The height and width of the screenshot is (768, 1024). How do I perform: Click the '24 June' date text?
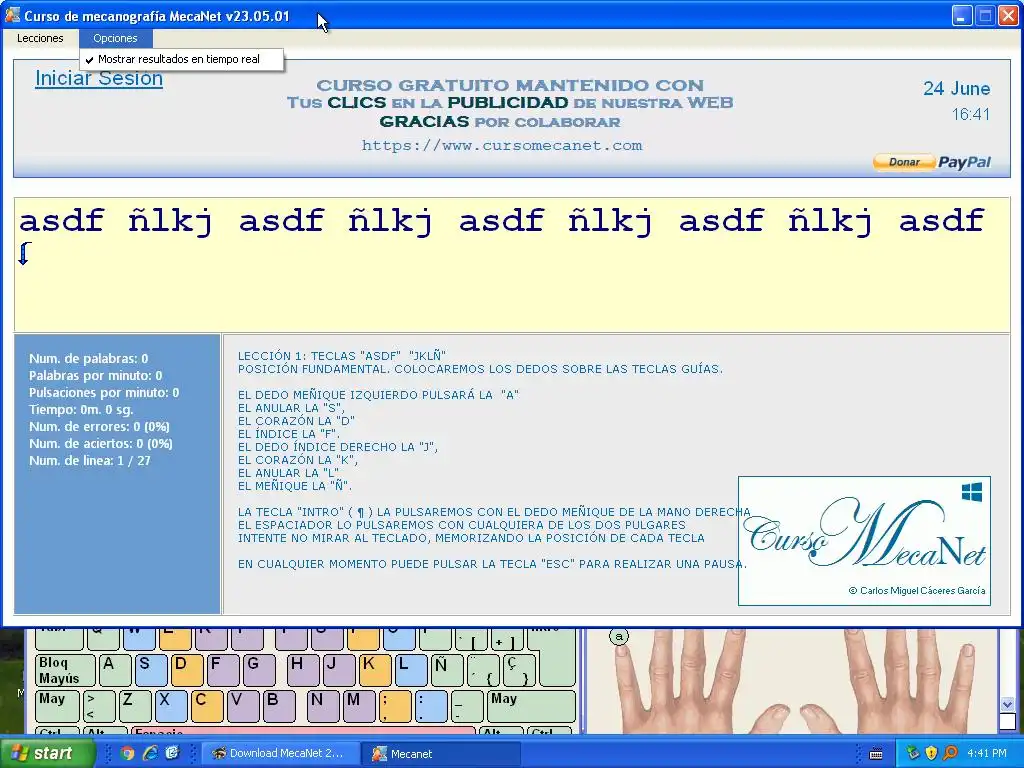[x=956, y=89]
